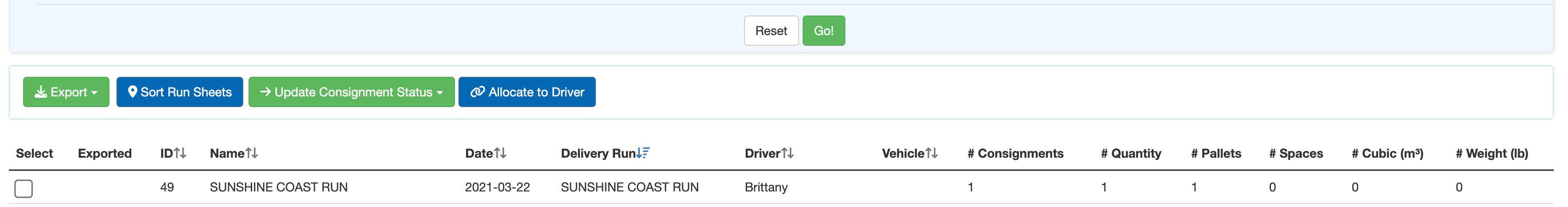Image resolution: width=1568 pixels, height=207 pixels.
Task: Click the download icon on Export button
Action: click(41, 92)
